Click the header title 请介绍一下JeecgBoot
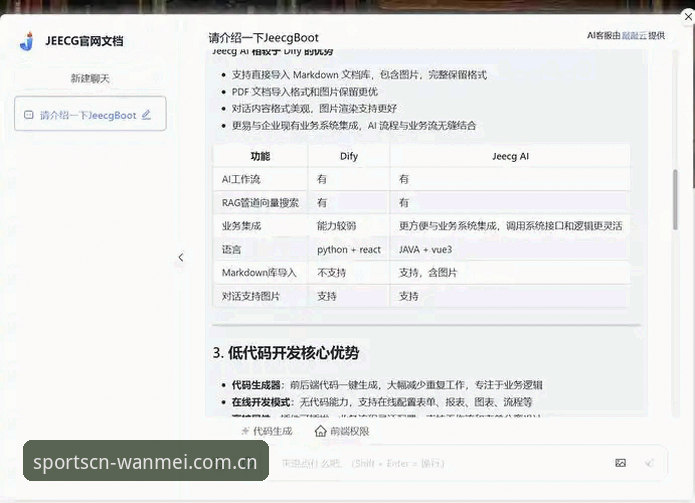Image resolution: width=695 pixels, height=503 pixels. point(263,38)
